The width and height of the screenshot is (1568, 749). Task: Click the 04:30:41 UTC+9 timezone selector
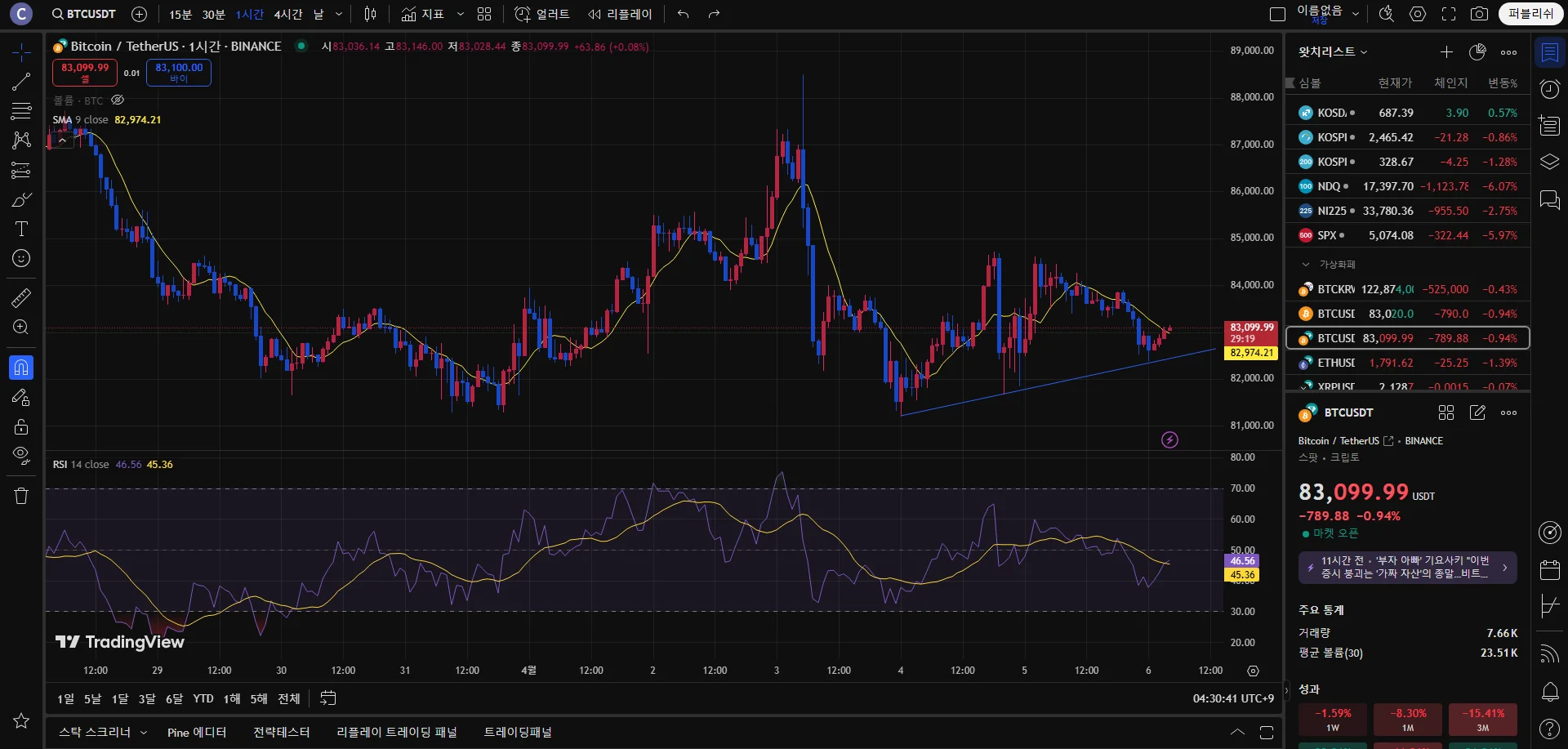point(1233,698)
